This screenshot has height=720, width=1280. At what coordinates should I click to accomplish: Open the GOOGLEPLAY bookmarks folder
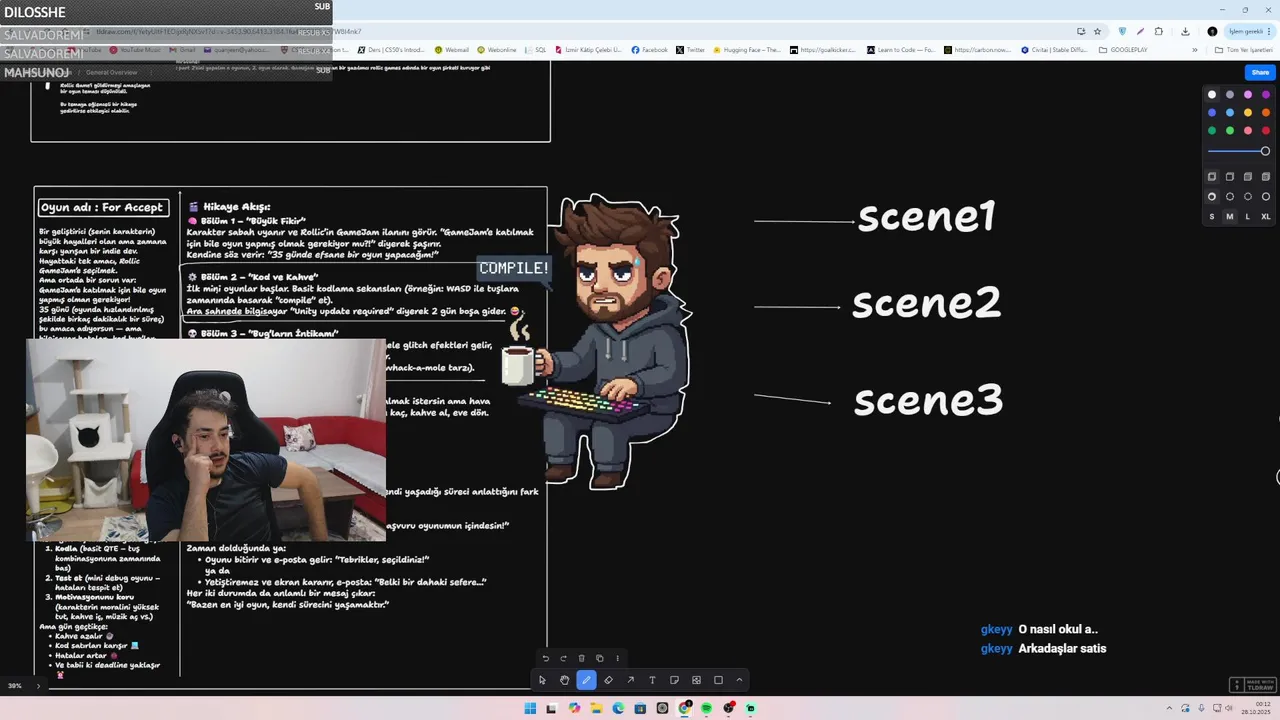tap(1123, 50)
